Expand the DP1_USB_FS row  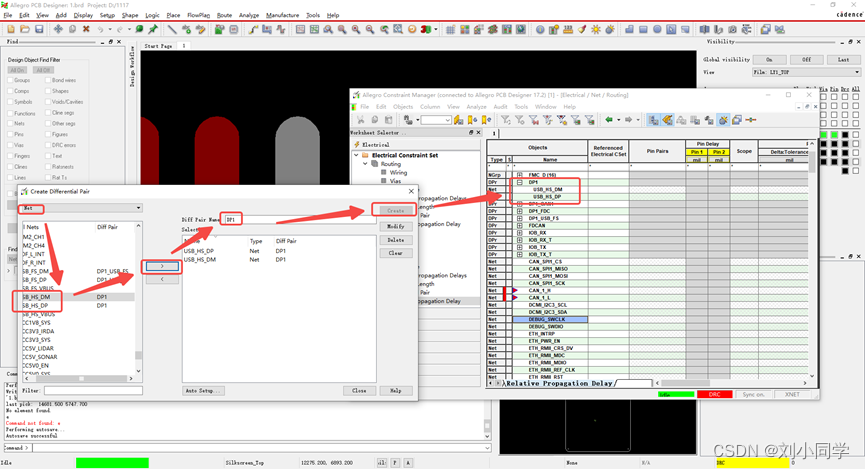pyautogui.click(x=520, y=218)
